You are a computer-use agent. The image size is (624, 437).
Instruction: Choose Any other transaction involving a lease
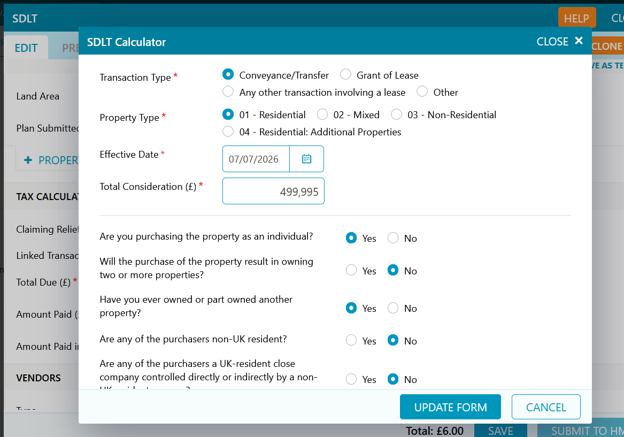pos(228,92)
